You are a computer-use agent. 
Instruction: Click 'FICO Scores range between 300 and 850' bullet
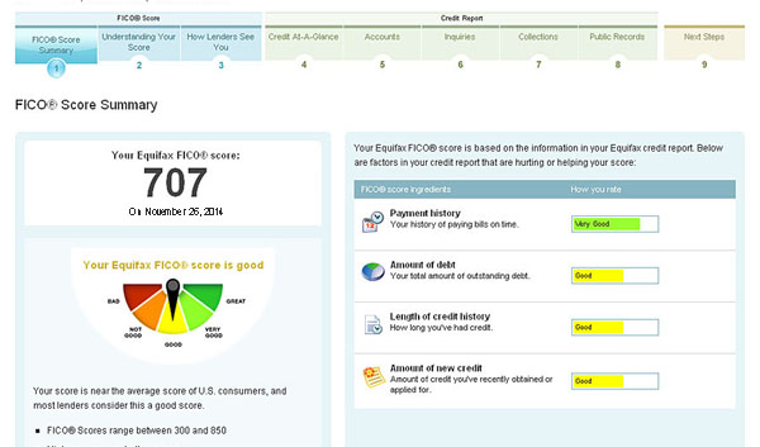click(137, 431)
